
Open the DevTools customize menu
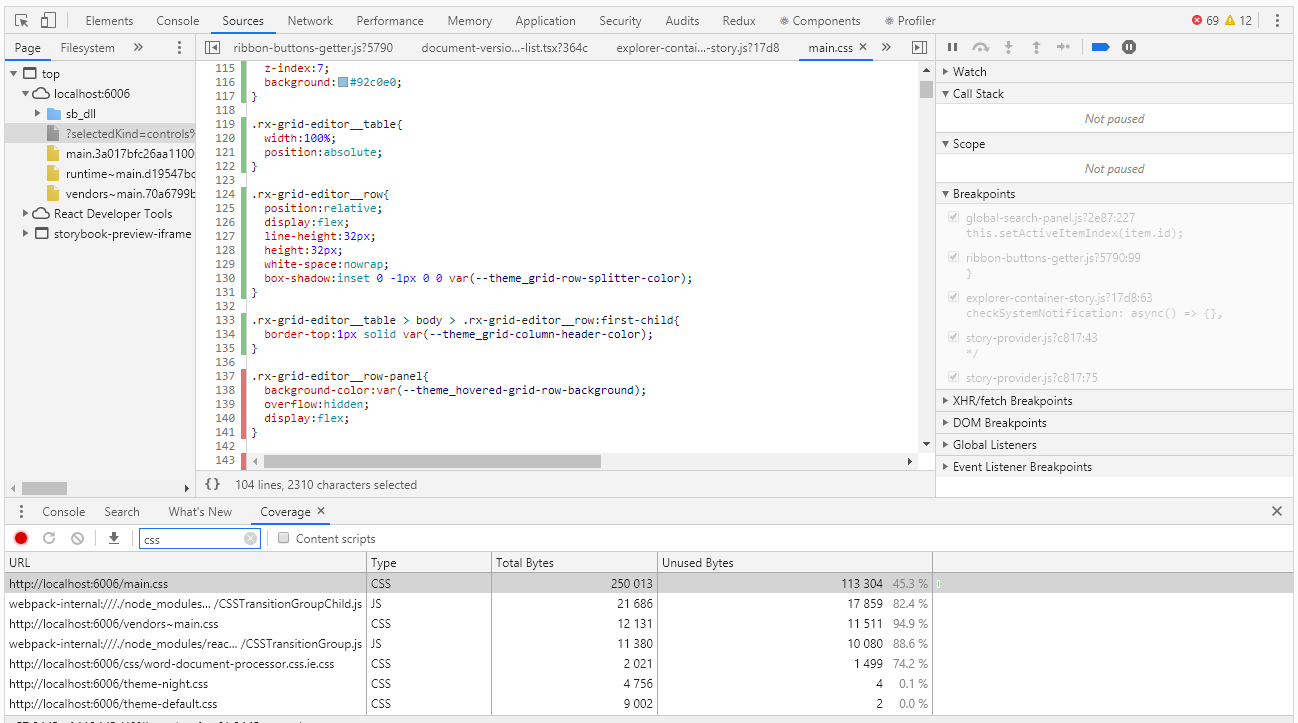pyautogui.click(x=1277, y=20)
